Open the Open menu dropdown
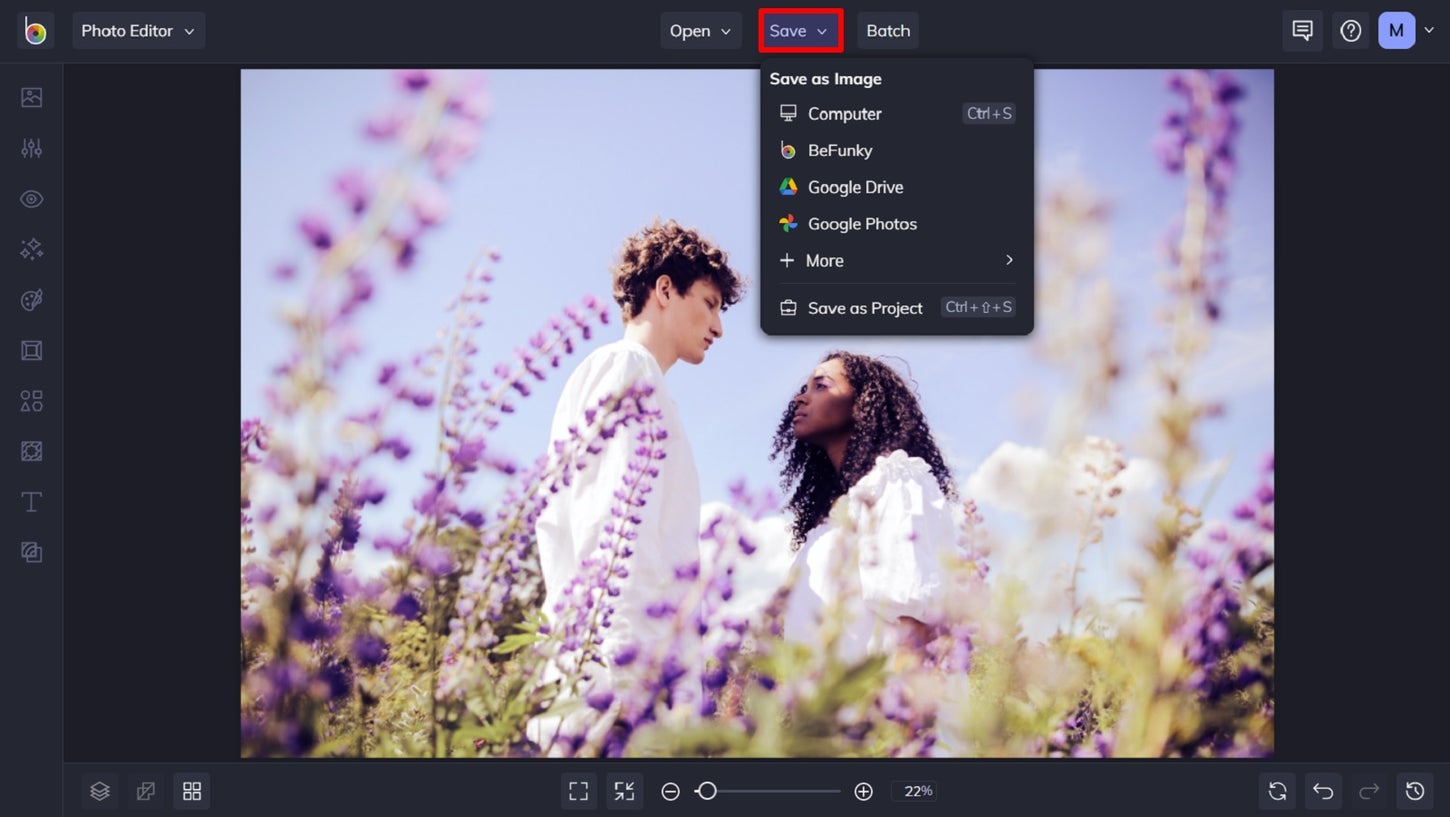 pyautogui.click(x=701, y=30)
